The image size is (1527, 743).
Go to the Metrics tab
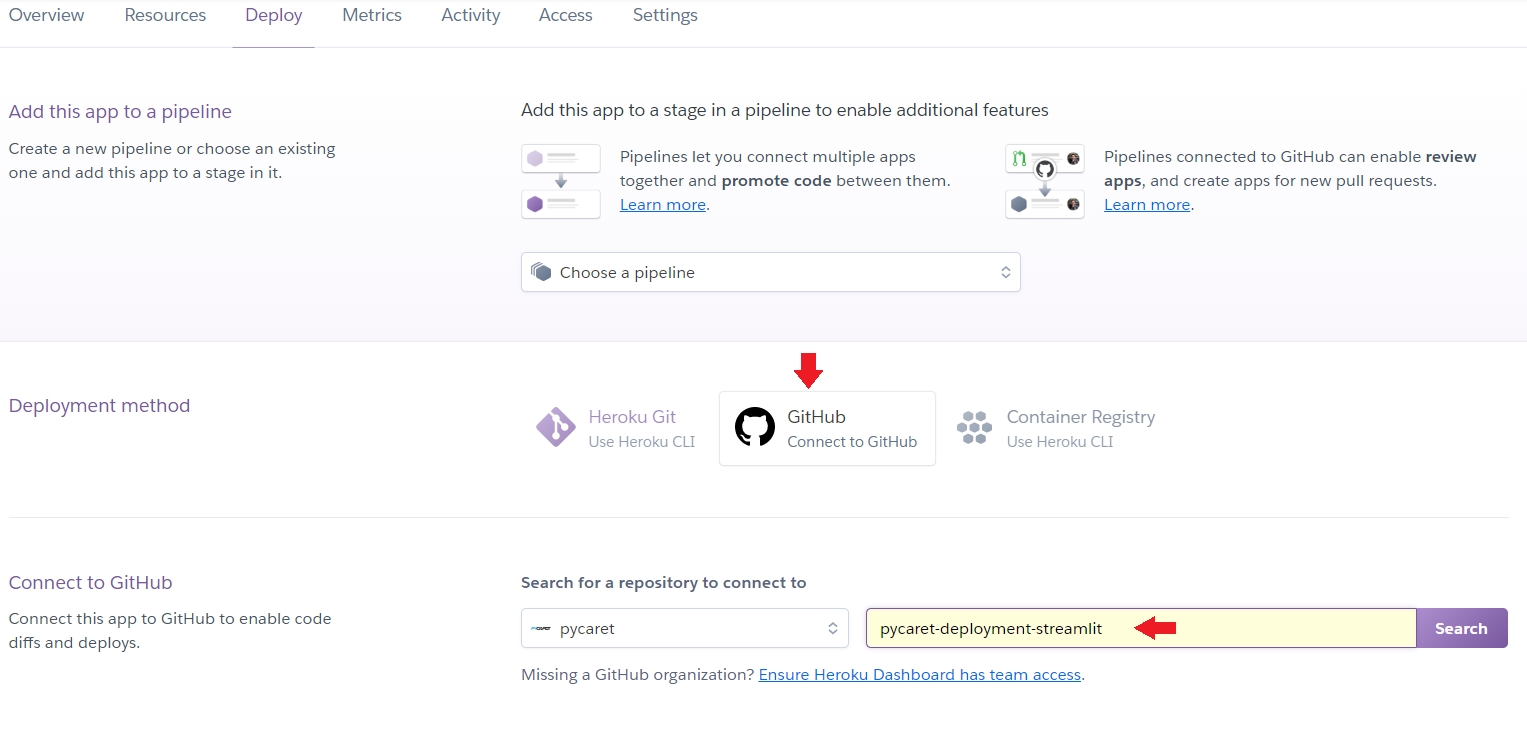point(371,15)
